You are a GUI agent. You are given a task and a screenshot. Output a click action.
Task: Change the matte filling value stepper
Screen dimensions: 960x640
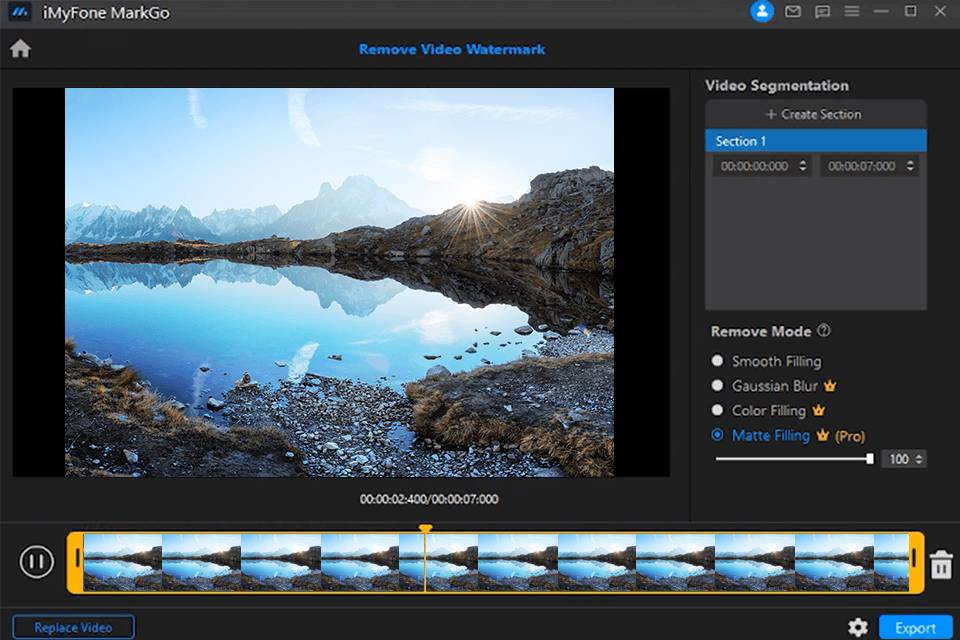pos(920,459)
